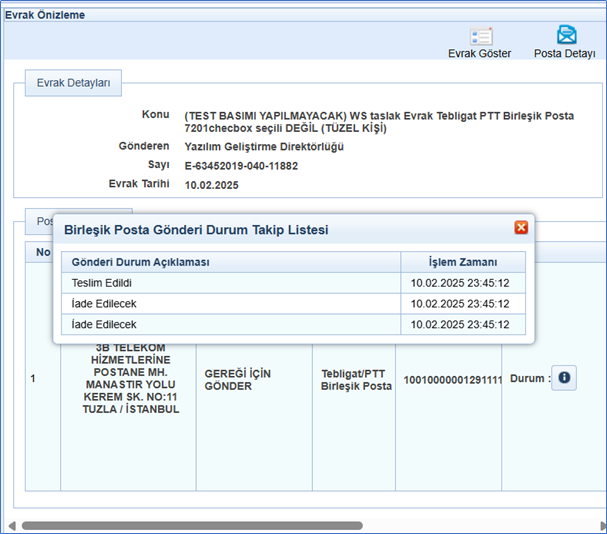Viewport: 607px width, 534px height.
Task: Click the Tebligat/PTT Birleşik Posta cell
Action: pyautogui.click(x=355, y=380)
